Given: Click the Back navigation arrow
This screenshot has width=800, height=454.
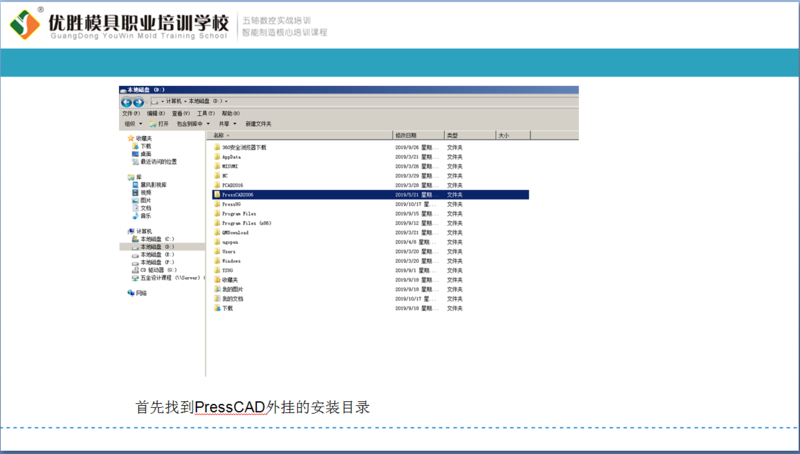Looking at the screenshot, I should 126,102.
